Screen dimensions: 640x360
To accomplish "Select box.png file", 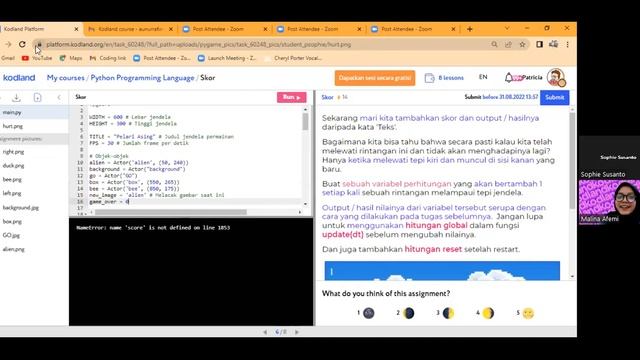I will click(12, 221).
